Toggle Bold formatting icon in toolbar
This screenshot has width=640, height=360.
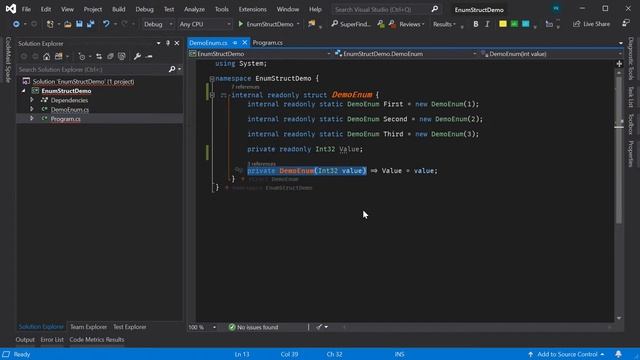coord(476,24)
